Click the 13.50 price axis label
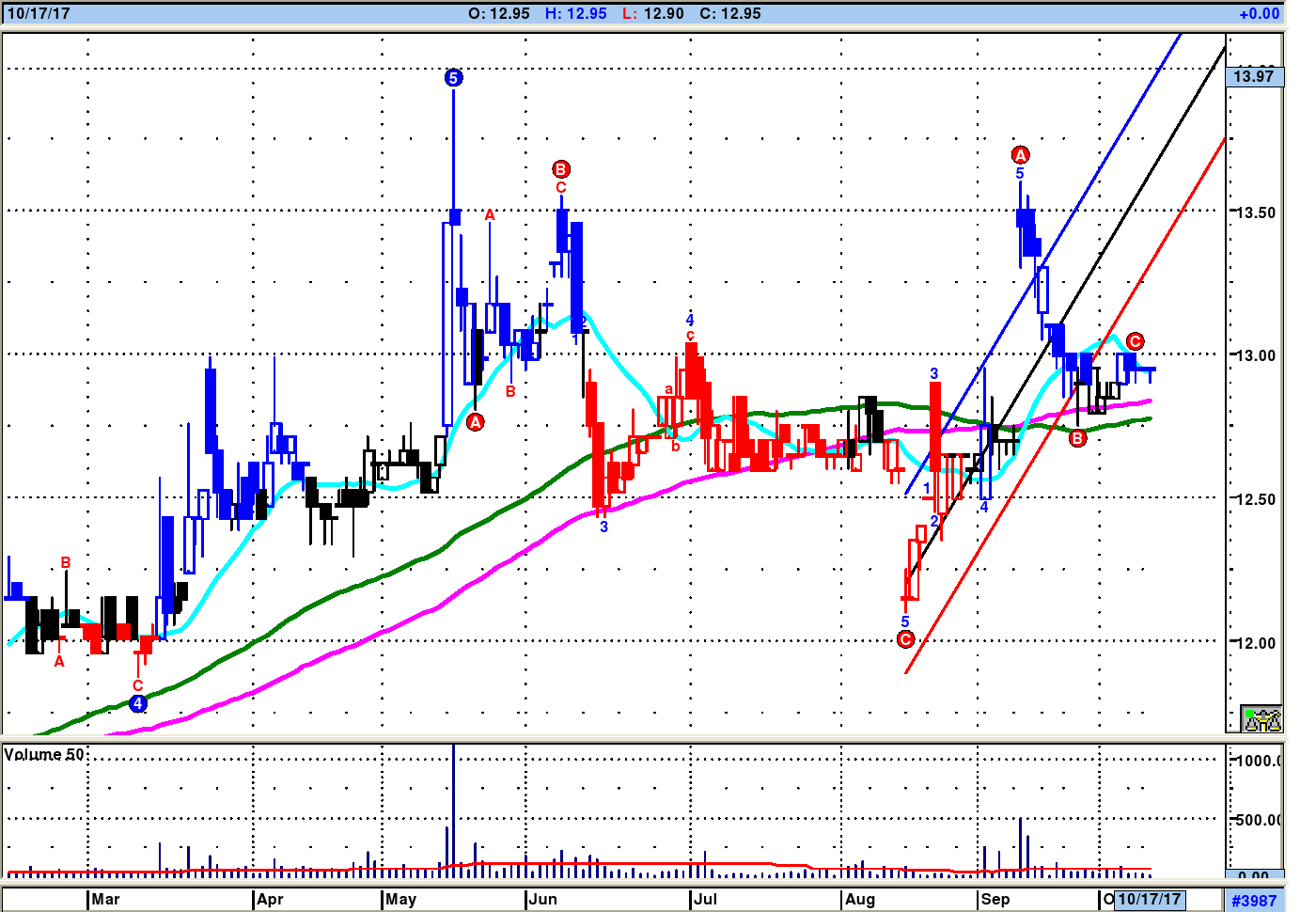The width and height of the screenshot is (1316, 912). click(x=1255, y=212)
